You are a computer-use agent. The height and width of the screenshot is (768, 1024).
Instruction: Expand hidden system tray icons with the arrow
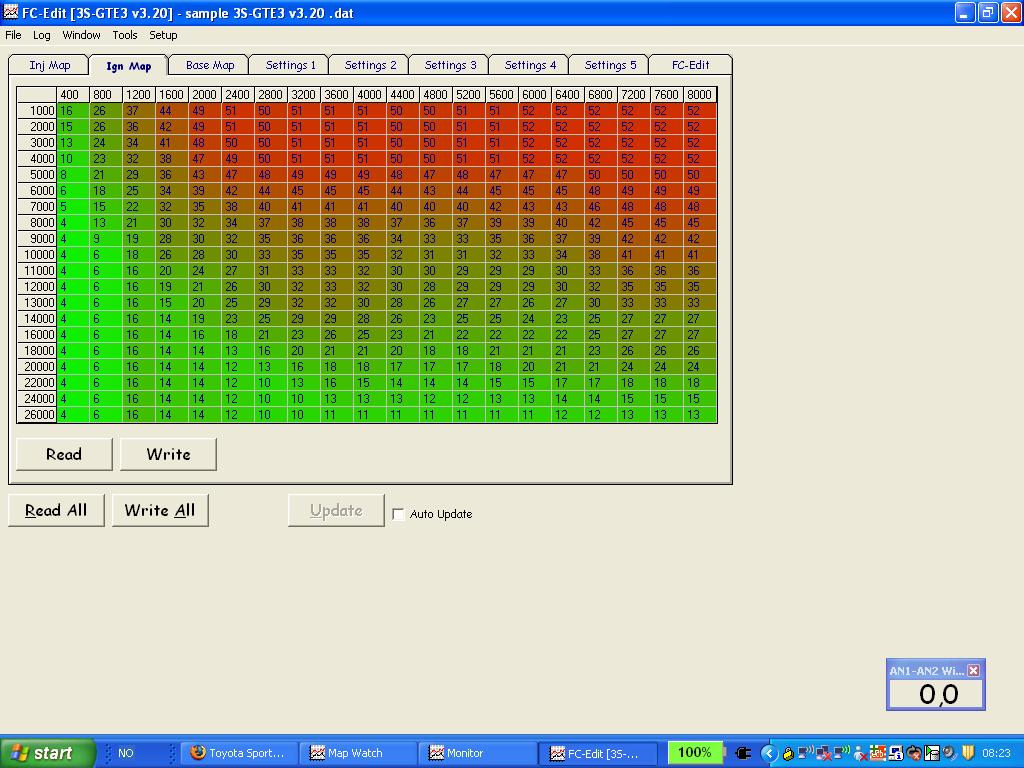coord(769,753)
